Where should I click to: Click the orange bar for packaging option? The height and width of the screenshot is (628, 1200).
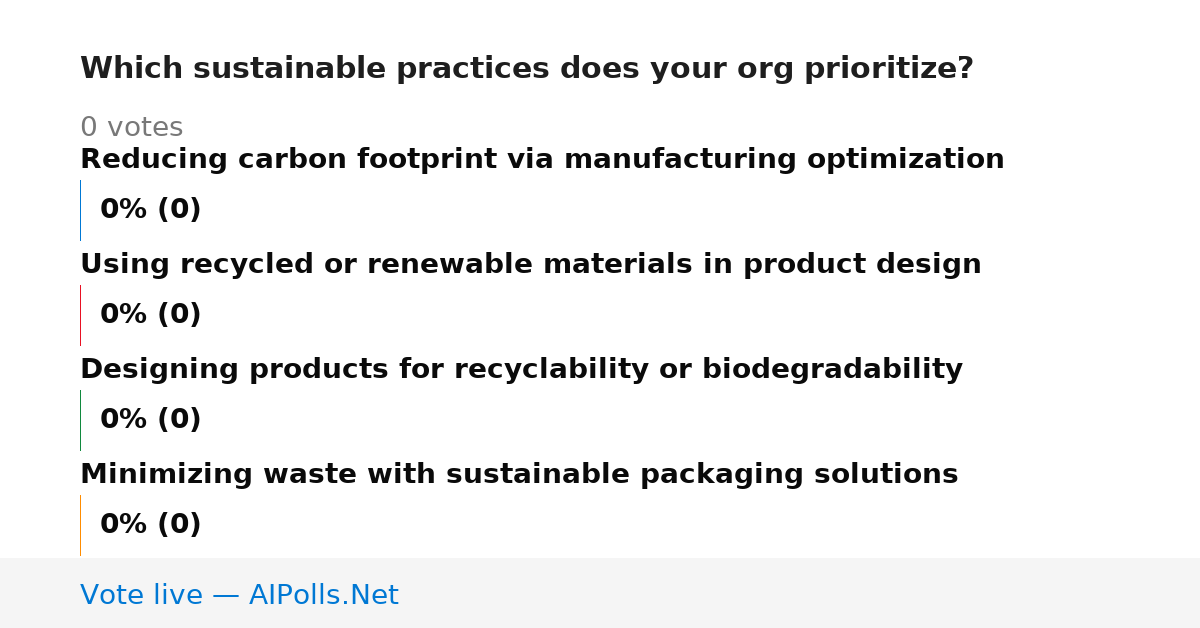pyautogui.click(x=80, y=525)
